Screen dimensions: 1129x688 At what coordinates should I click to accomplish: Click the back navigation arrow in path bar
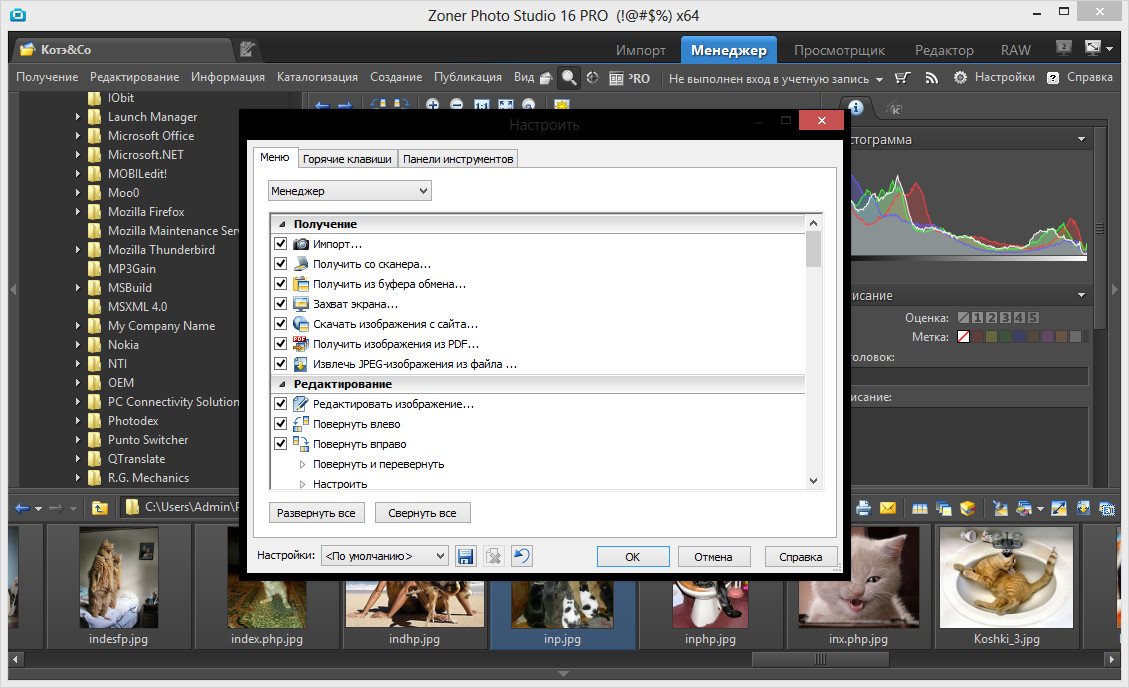tap(22, 508)
